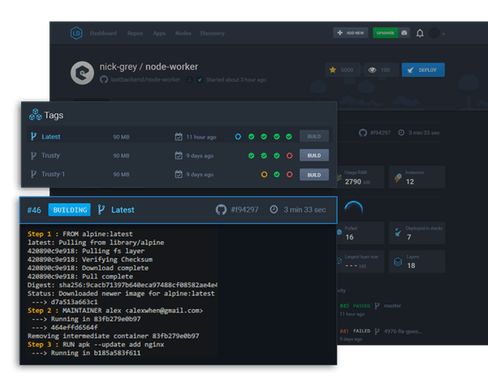Click the GitHub commit icon in build header
This screenshot has height=380, width=488.
[x=221, y=210]
